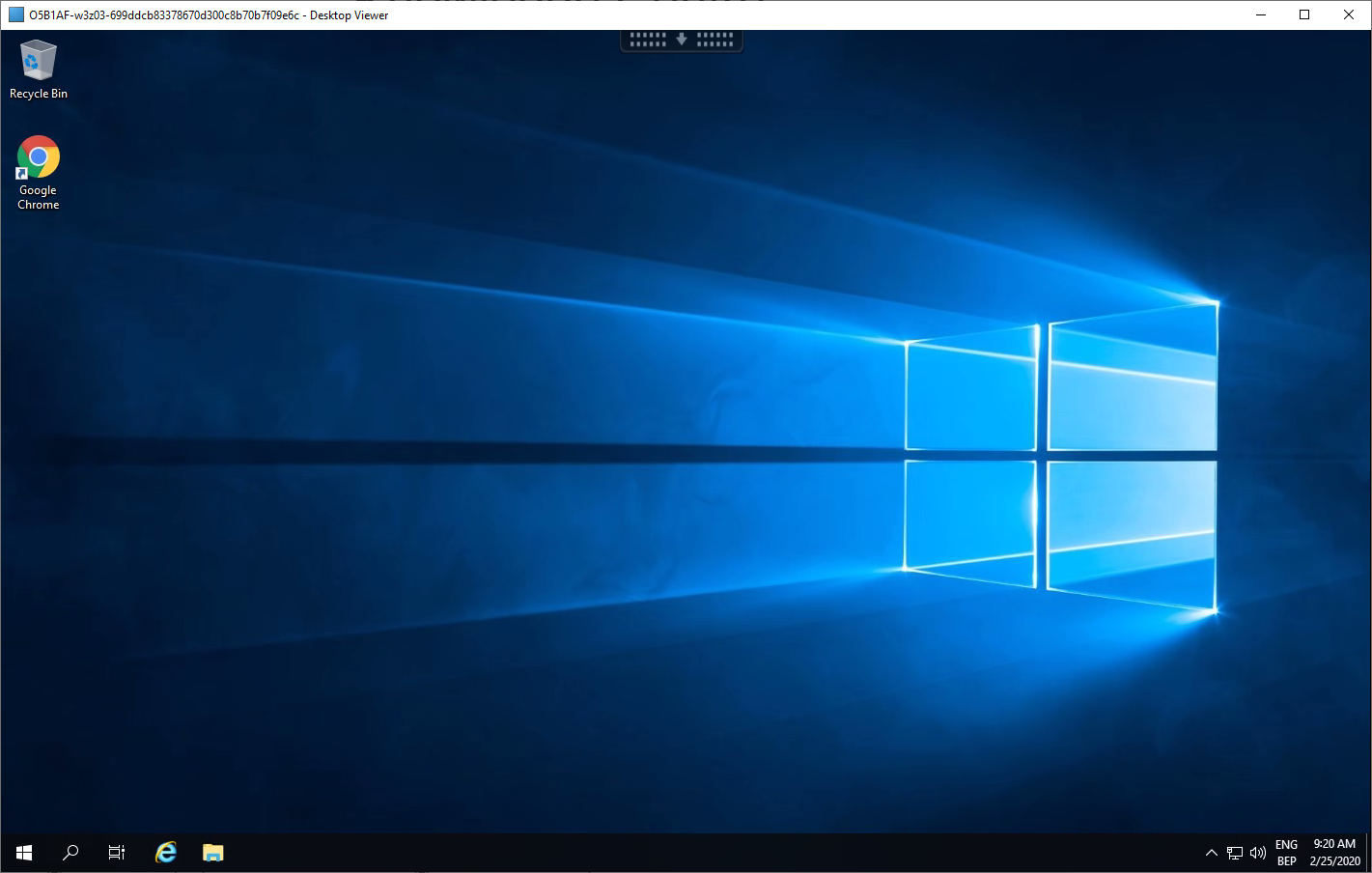Show hidden system tray icons
Screen dimensions: 1372x873
click(x=1212, y=853)
